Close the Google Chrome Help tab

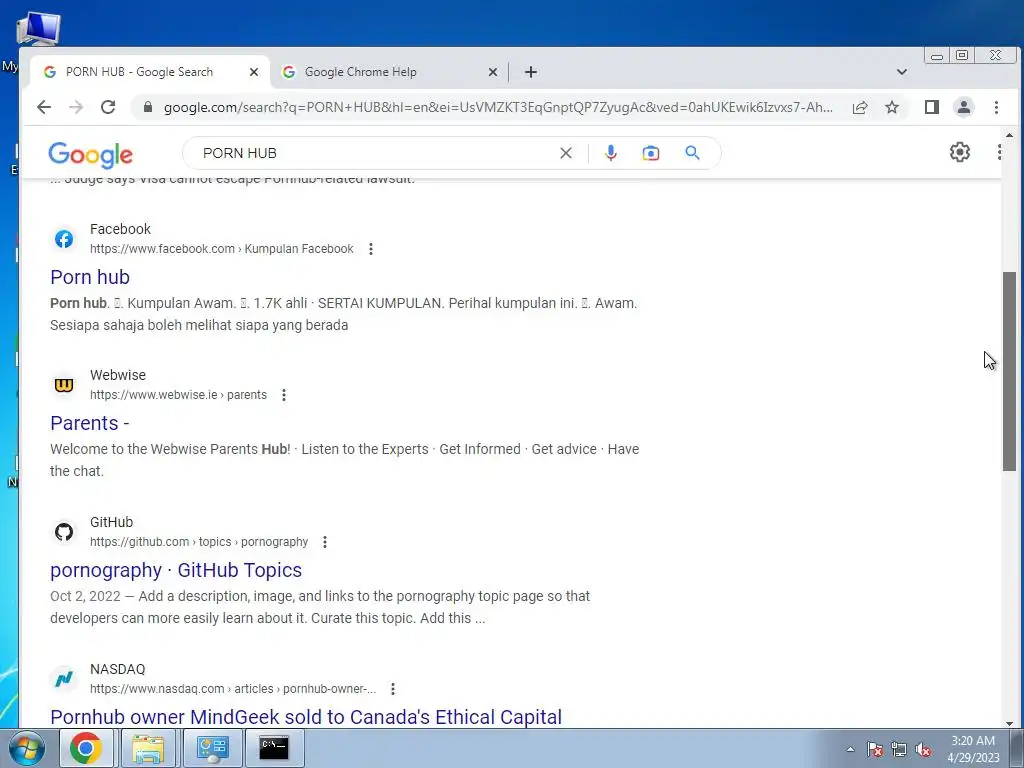click(x=493, y=72)
